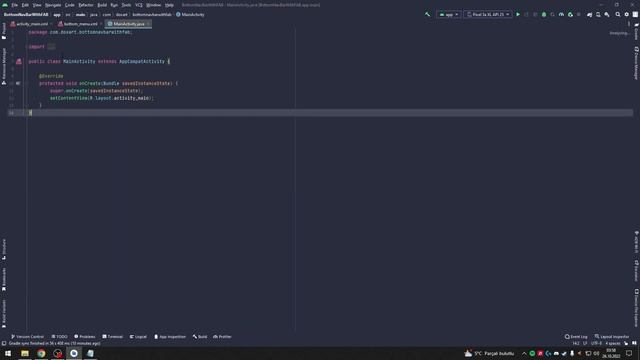Open the editor tabs more-options button
Image resolution: width=640 pixels, height=360 pixels.
[629, 24]
